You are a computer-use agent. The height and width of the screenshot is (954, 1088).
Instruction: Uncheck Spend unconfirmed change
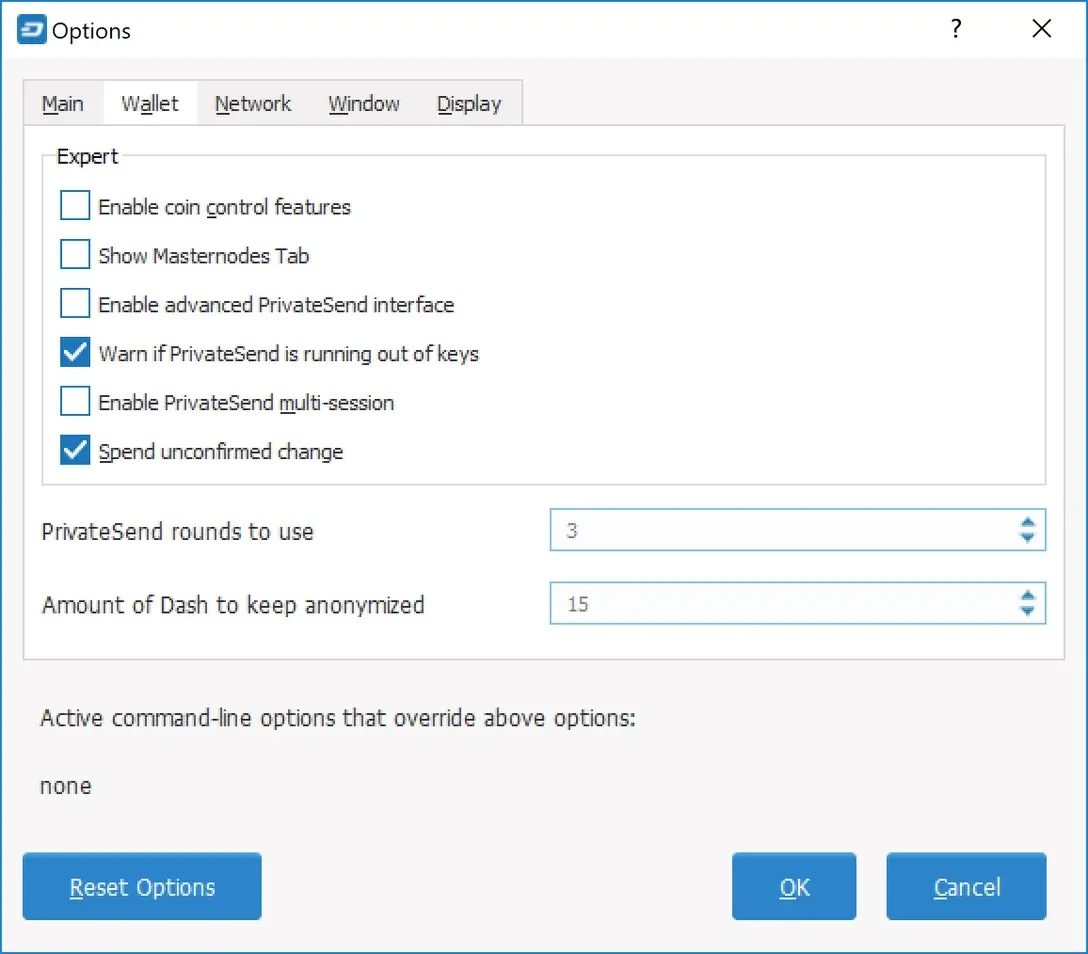coord(75,450)
